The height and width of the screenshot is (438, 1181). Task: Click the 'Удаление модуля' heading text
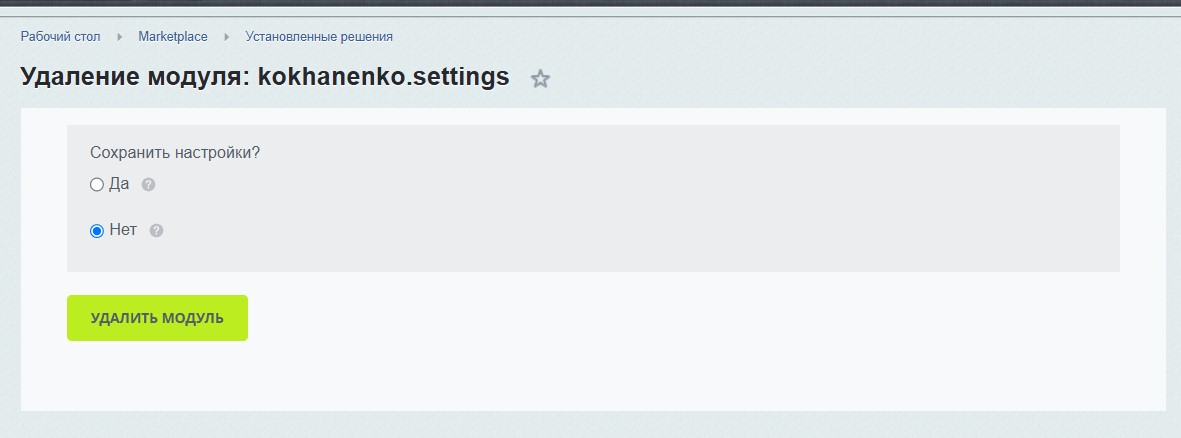pos(135,77)
